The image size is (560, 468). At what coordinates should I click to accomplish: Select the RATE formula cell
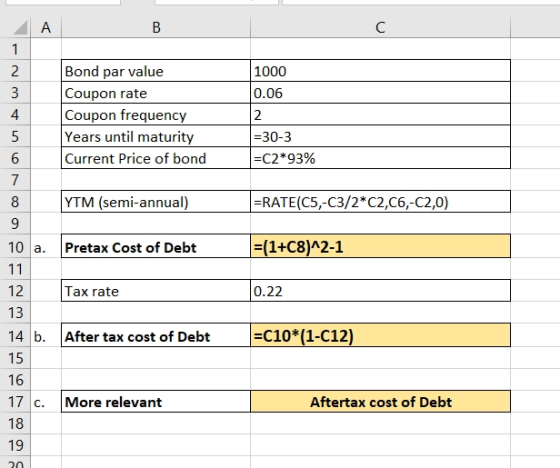pyautogui.click(x=380, y=201)
